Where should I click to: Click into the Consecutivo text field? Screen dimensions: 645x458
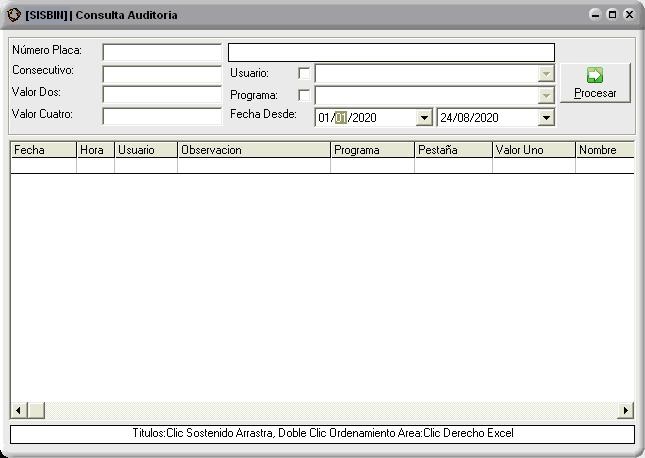(161, 73)
